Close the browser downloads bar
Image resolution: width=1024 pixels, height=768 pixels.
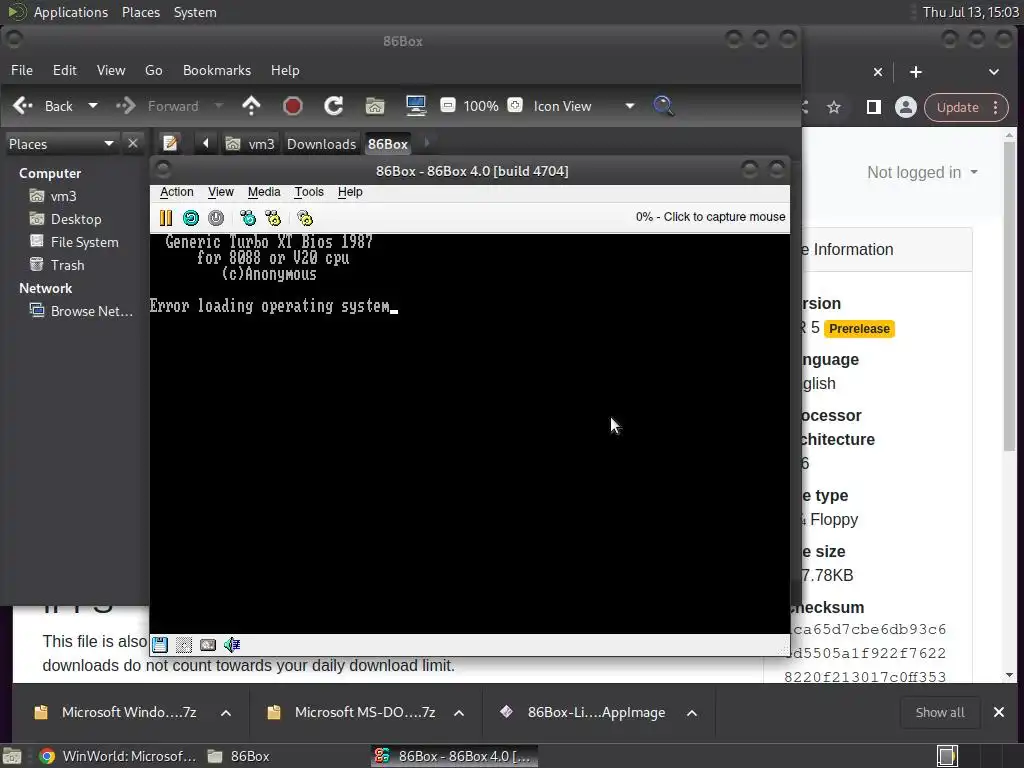pos(999,712)
